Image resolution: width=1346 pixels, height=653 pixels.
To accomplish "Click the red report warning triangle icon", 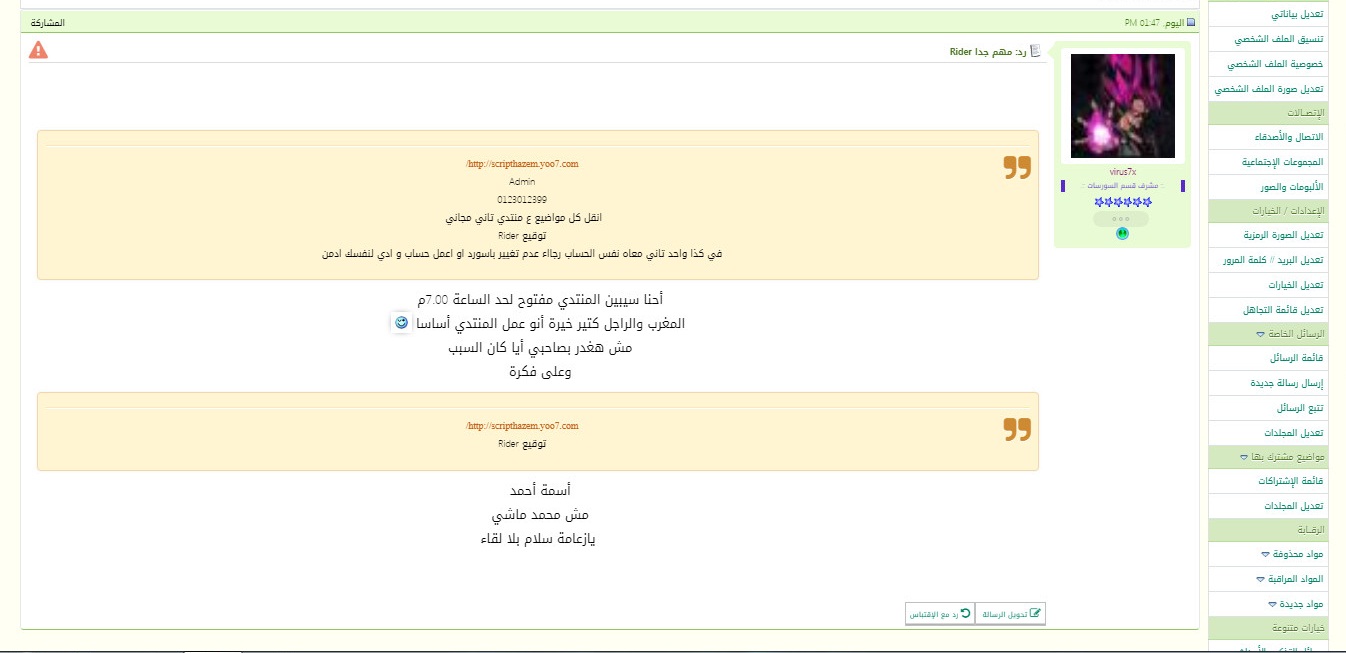I will 38,50.
